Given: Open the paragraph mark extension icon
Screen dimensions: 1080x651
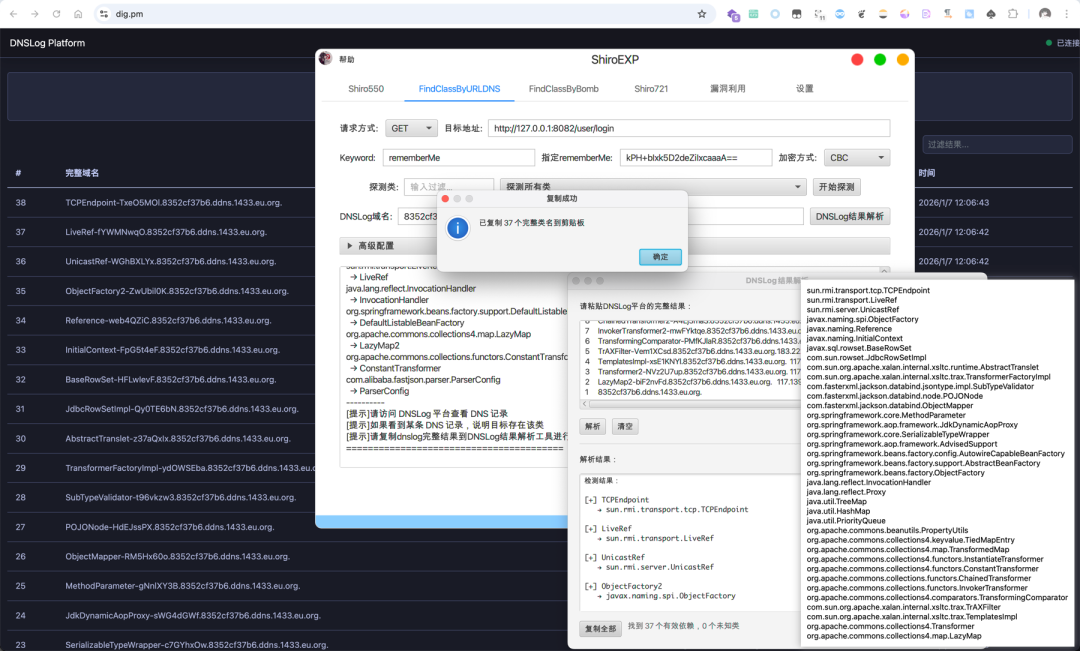Looking at the screenshot, I should coord(948,14).
